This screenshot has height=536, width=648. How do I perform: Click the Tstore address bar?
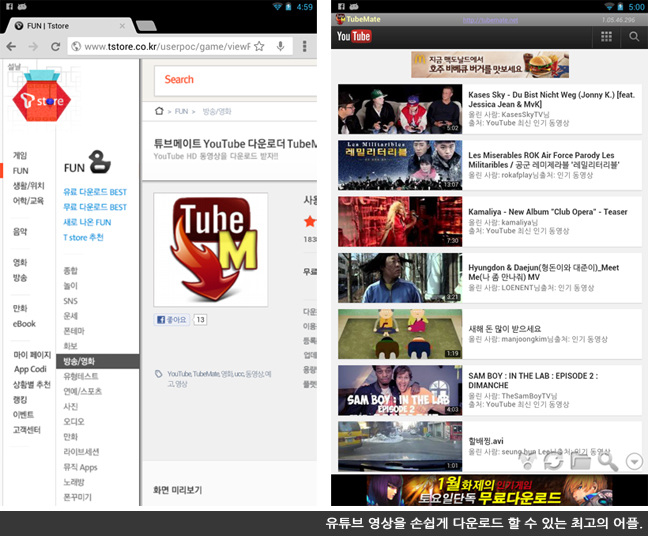pyautogui.click(x=180, y=46)
